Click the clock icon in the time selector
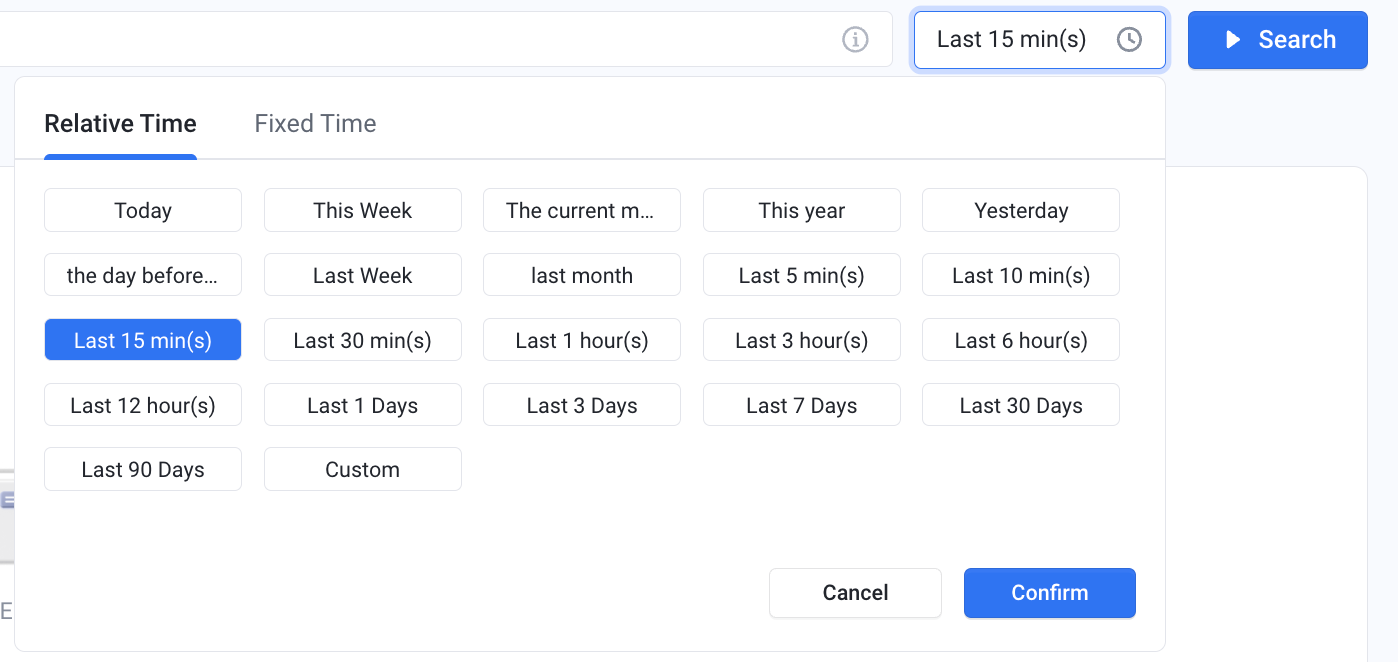Screen dimensions: 1398x662 pos(1129,40)
